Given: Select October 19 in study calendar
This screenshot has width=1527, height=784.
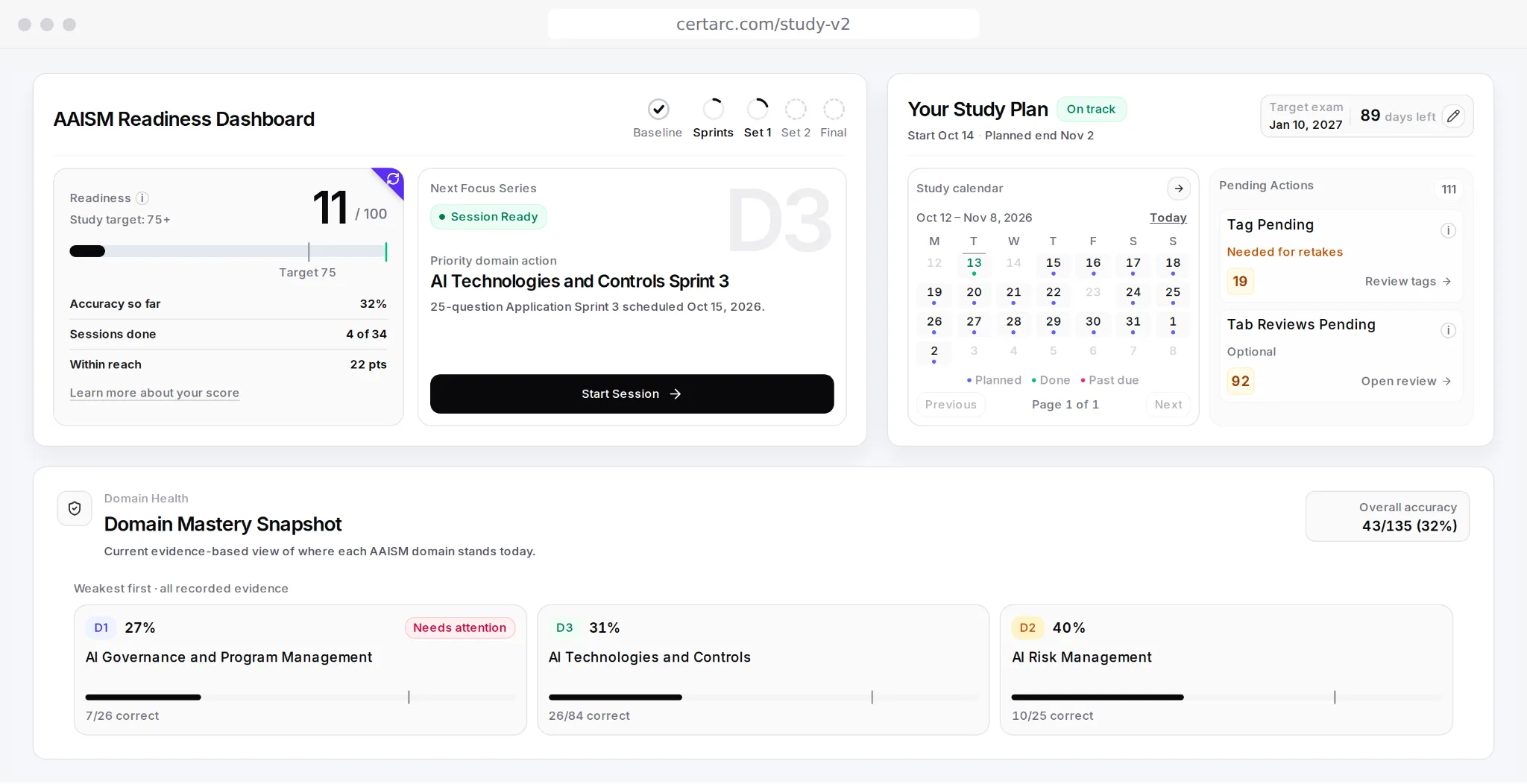Looking at the screenshot, I should click(x=933, y=294).
